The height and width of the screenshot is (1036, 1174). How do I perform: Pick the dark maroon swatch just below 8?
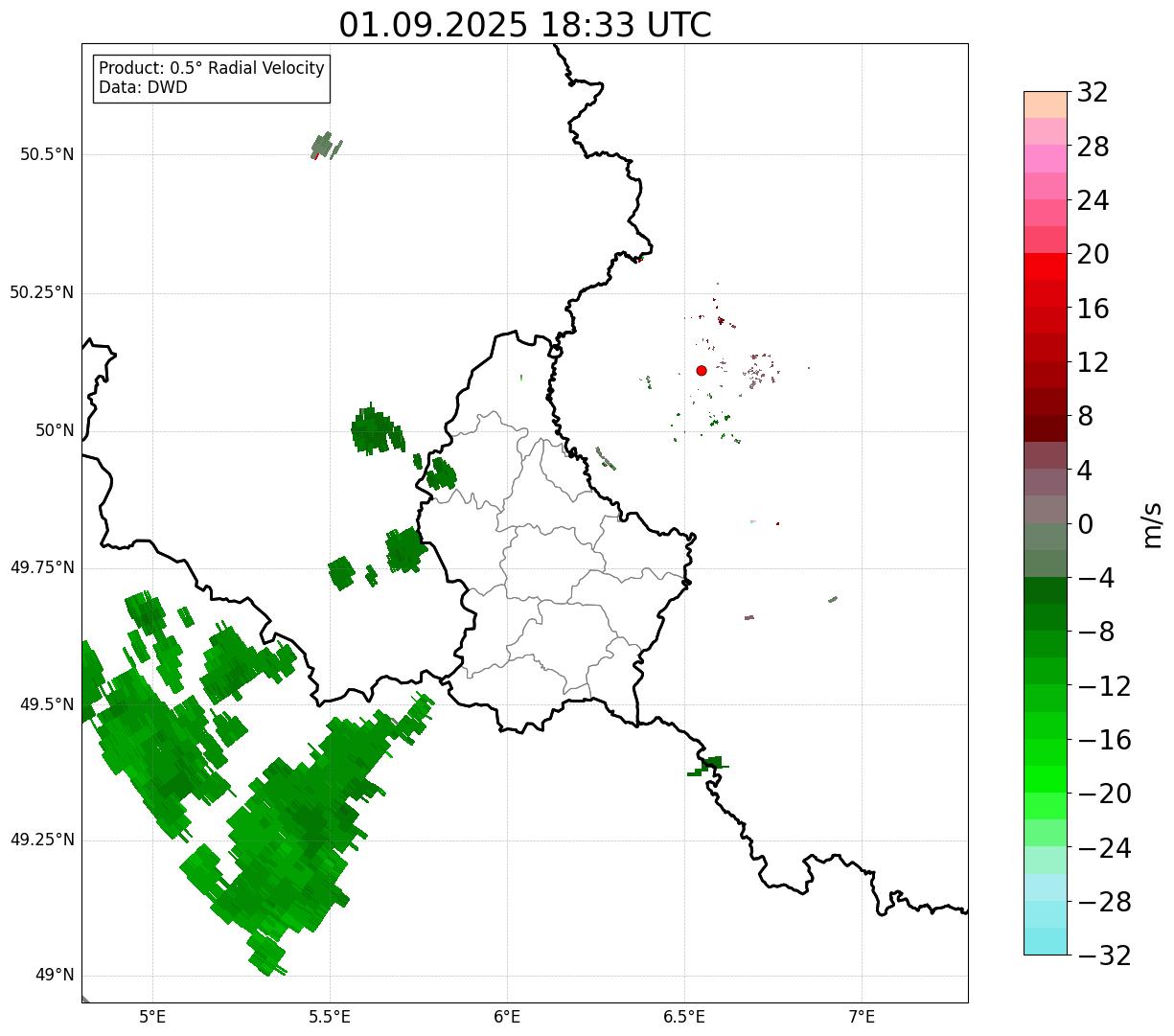tap(1046, 428)
